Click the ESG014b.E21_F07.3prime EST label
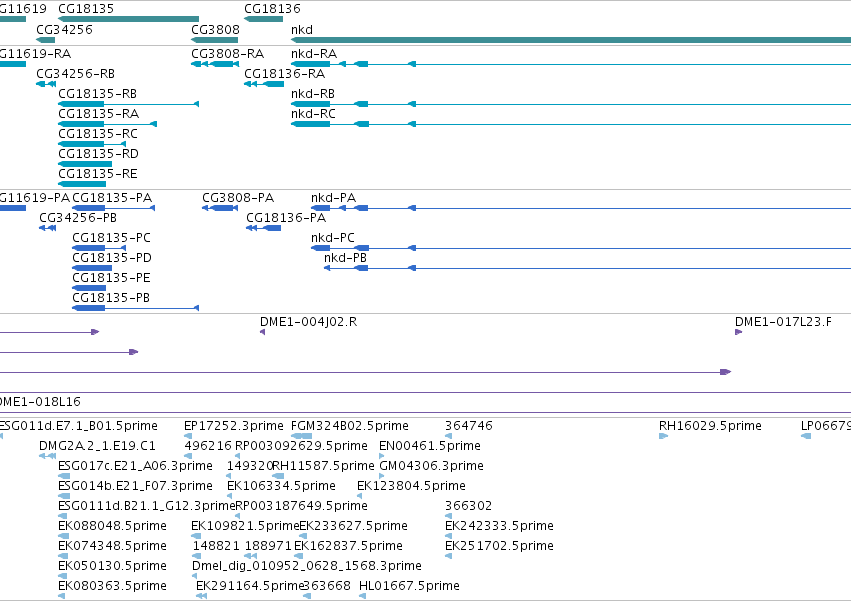 tap(135, 486)
